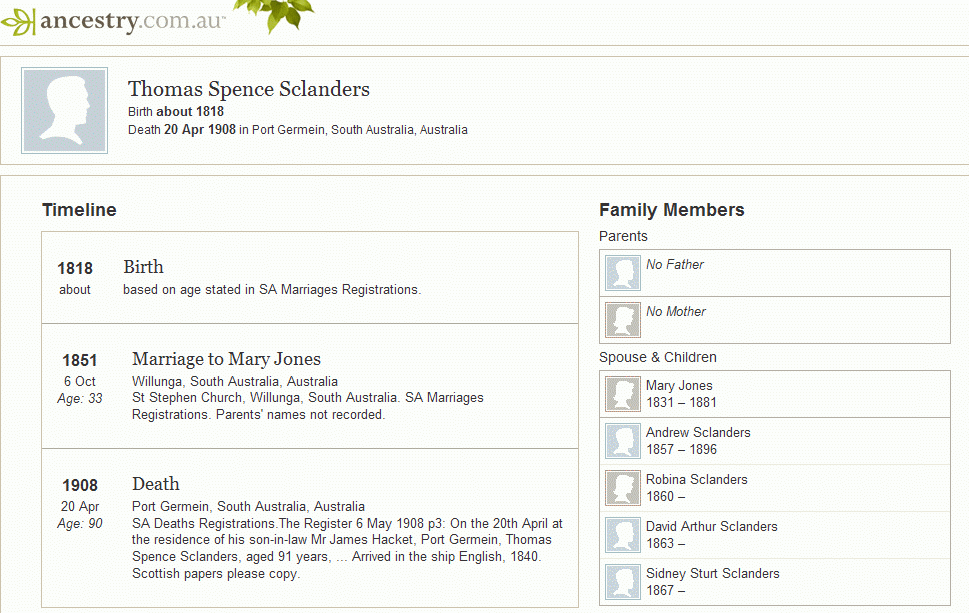Screen dimensions: 969x613
Task: Open Sidney Sturt Sclanders portrait icon
Action: tap(622, 581)
